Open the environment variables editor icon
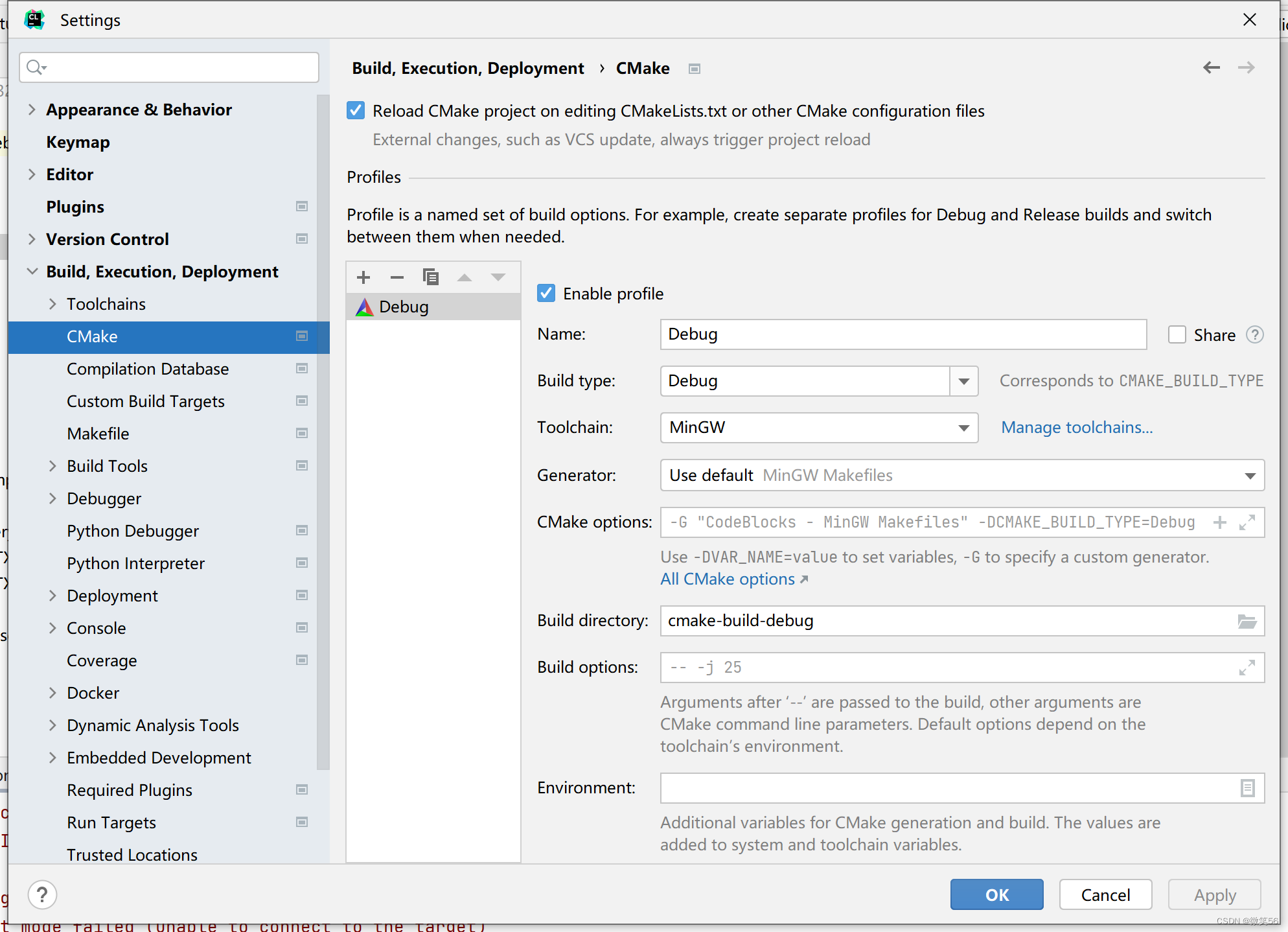The image size is (1288, 932). click(x=1247, y=788)
